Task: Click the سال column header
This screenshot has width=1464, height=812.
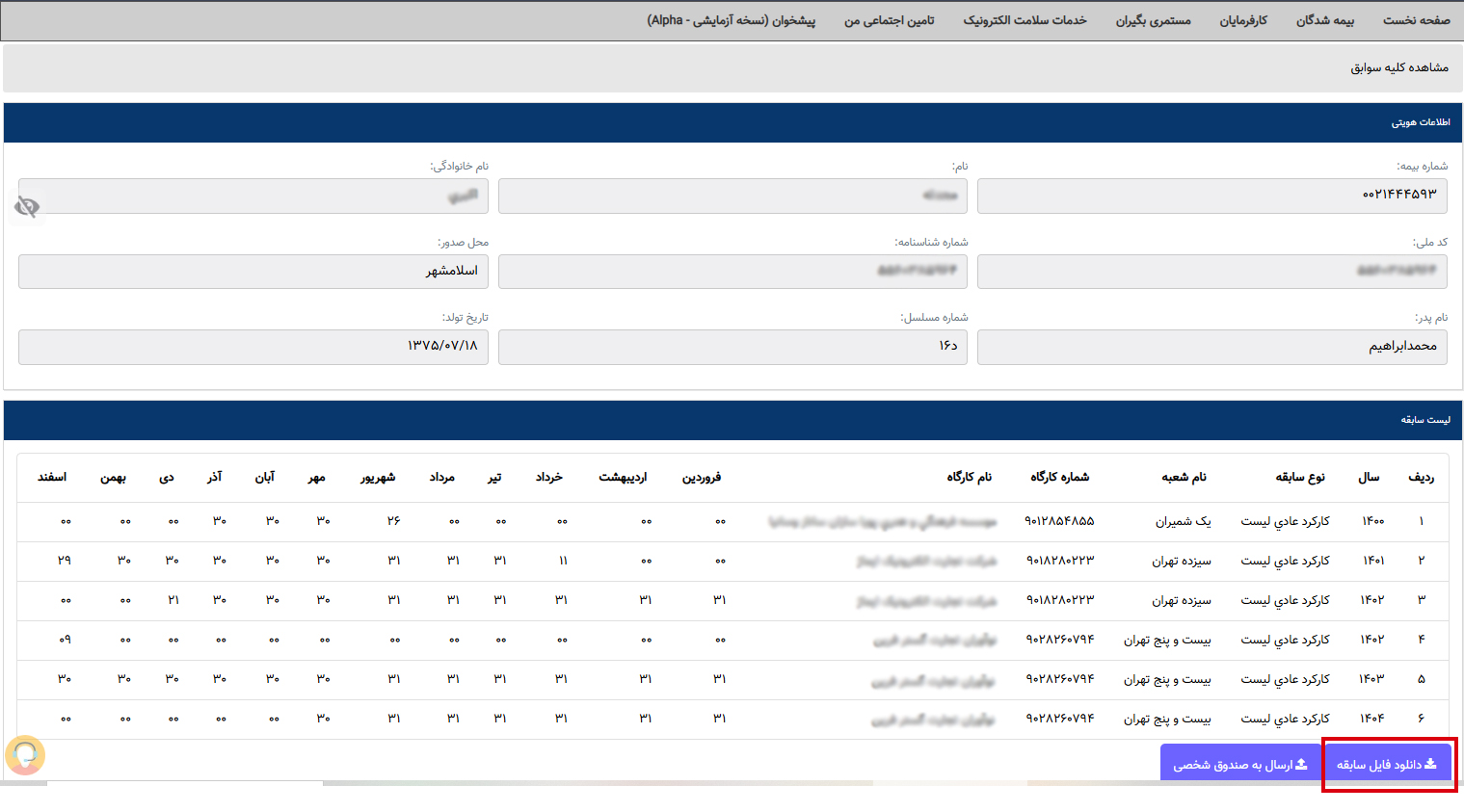Action: (1369, 477)
